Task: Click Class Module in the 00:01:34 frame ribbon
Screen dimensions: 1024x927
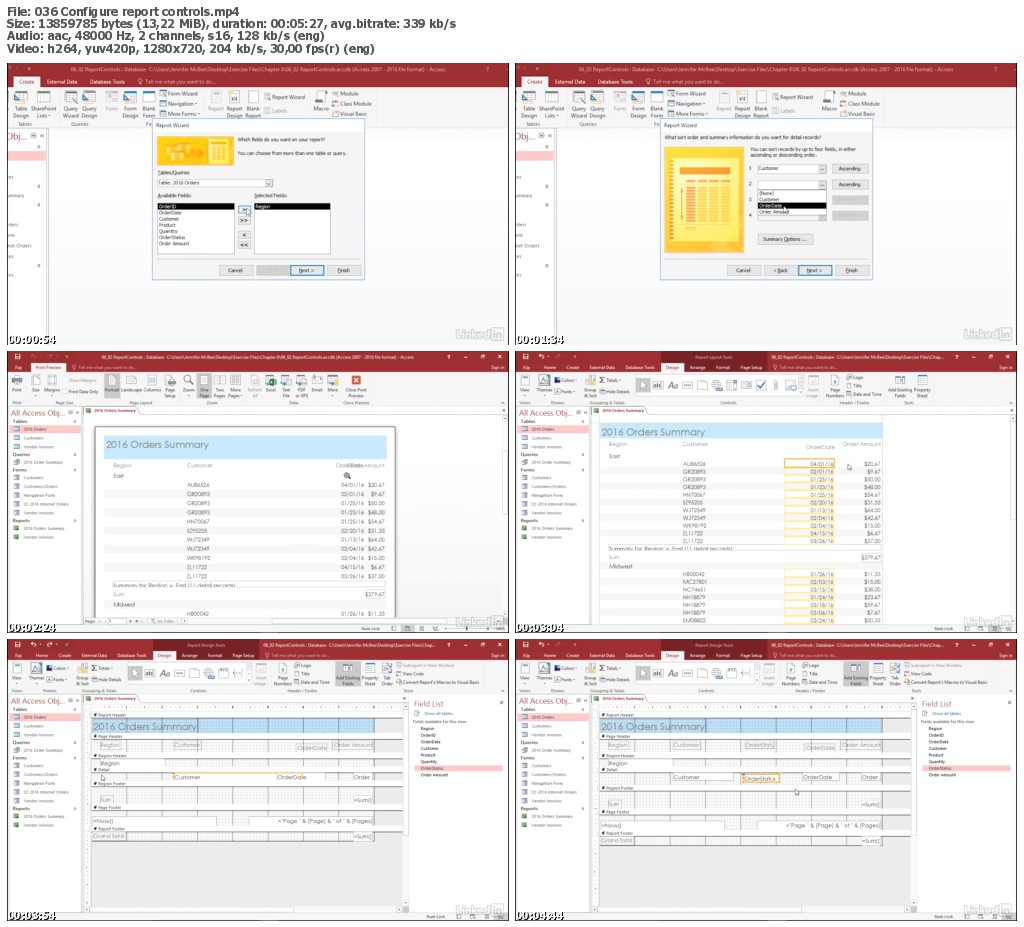Action: point(859,104)
